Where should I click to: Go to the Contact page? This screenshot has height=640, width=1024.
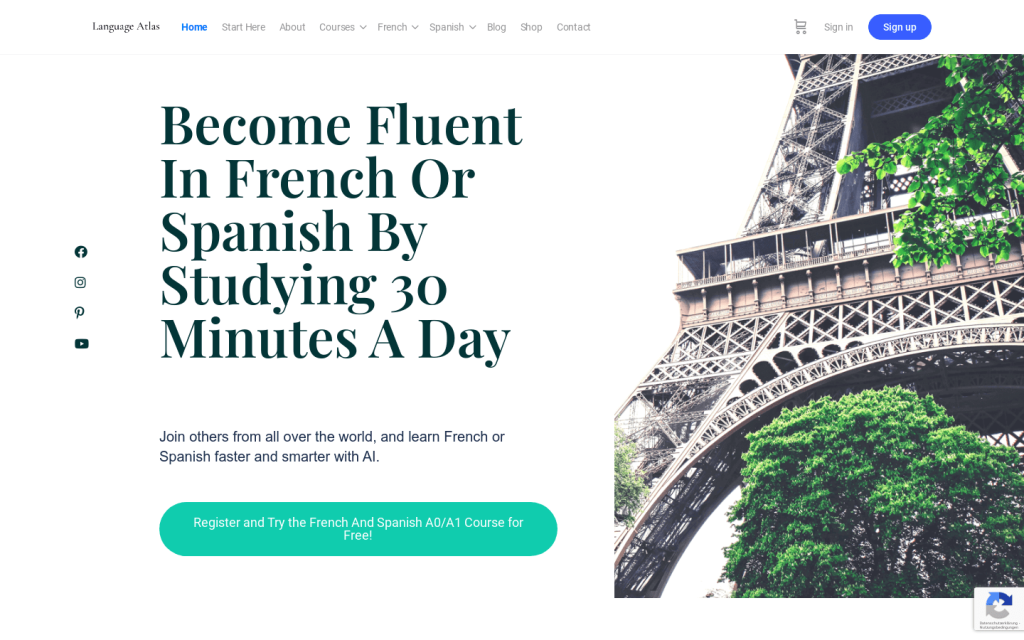pyautogui.click(x=573, y=27)
